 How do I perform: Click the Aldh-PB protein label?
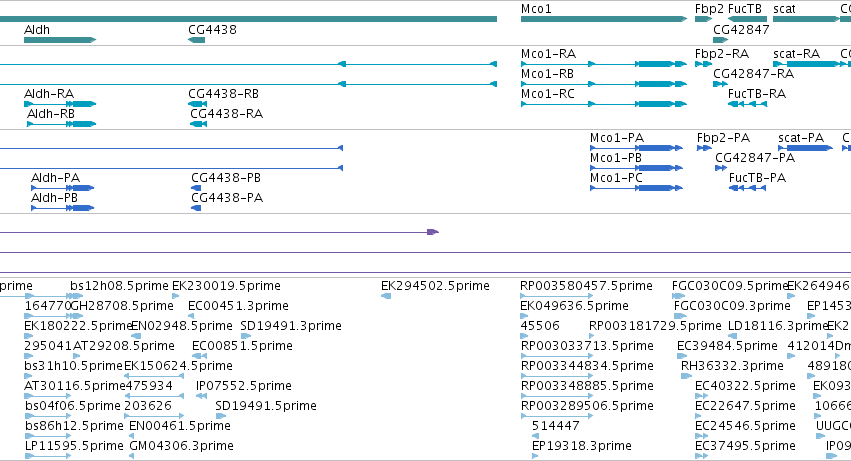point(54,198)
